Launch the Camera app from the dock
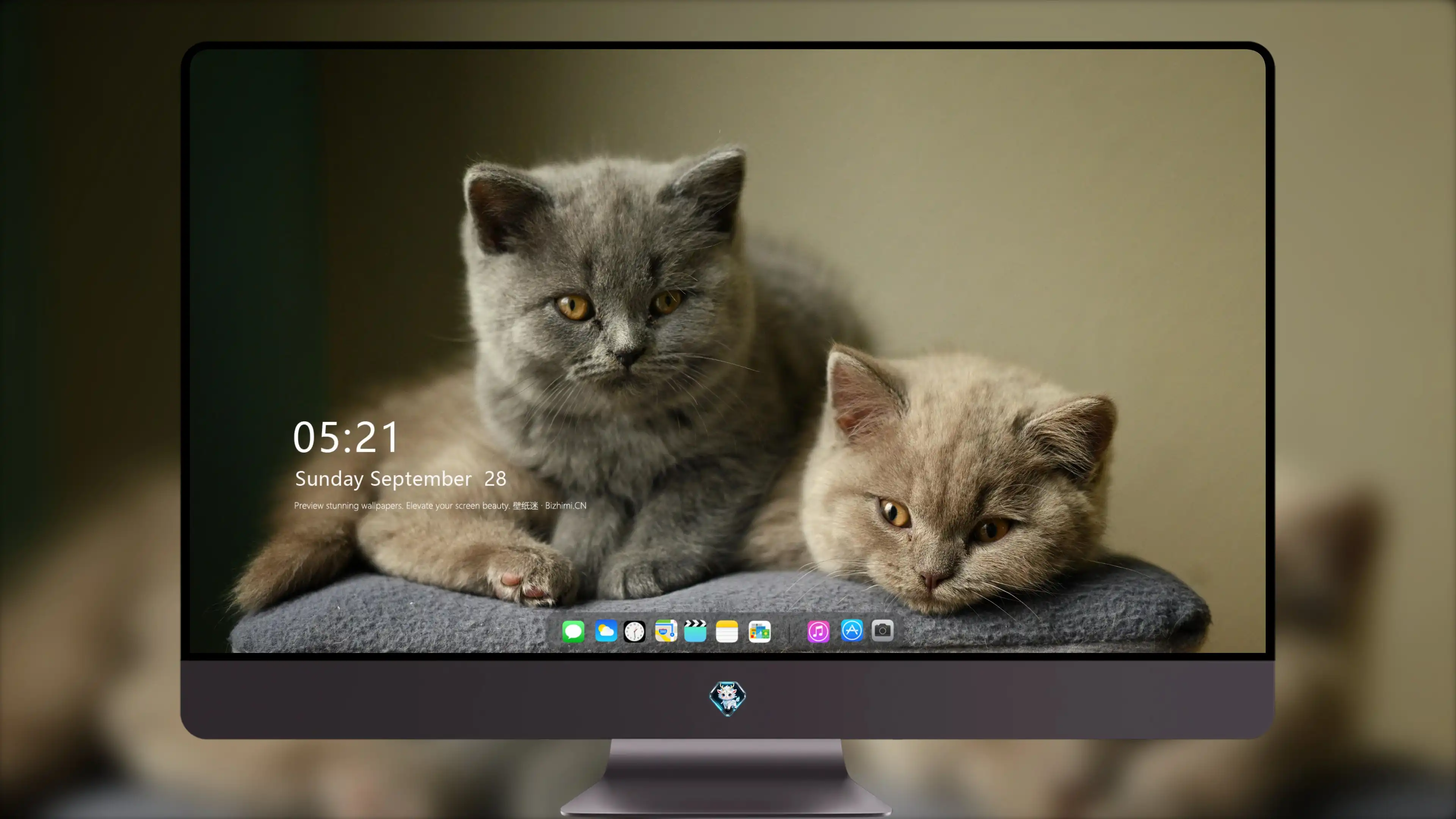 882,630
